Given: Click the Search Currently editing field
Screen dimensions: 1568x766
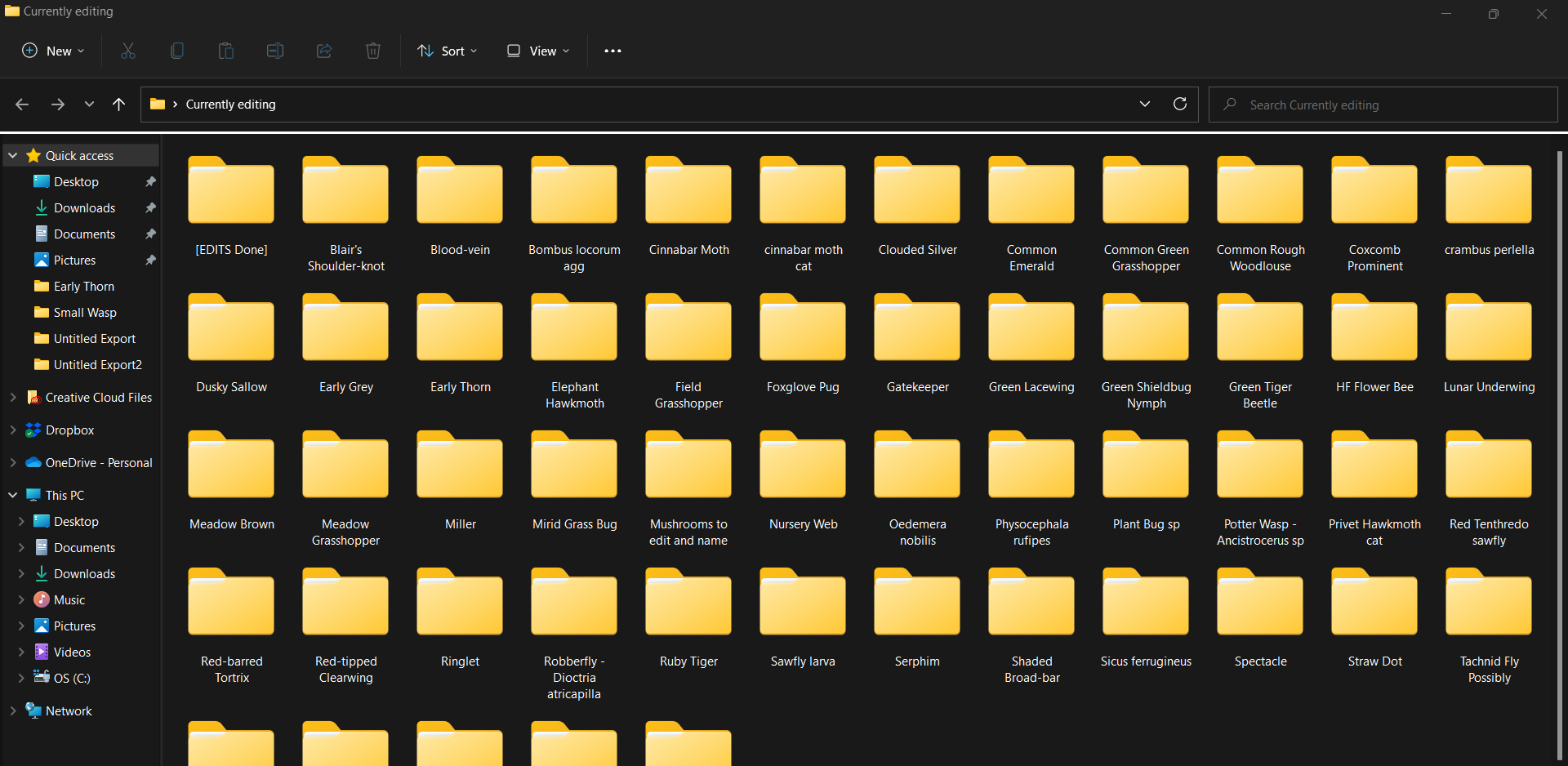Looking at the screenshot, I should click(x=1383, y=105).
